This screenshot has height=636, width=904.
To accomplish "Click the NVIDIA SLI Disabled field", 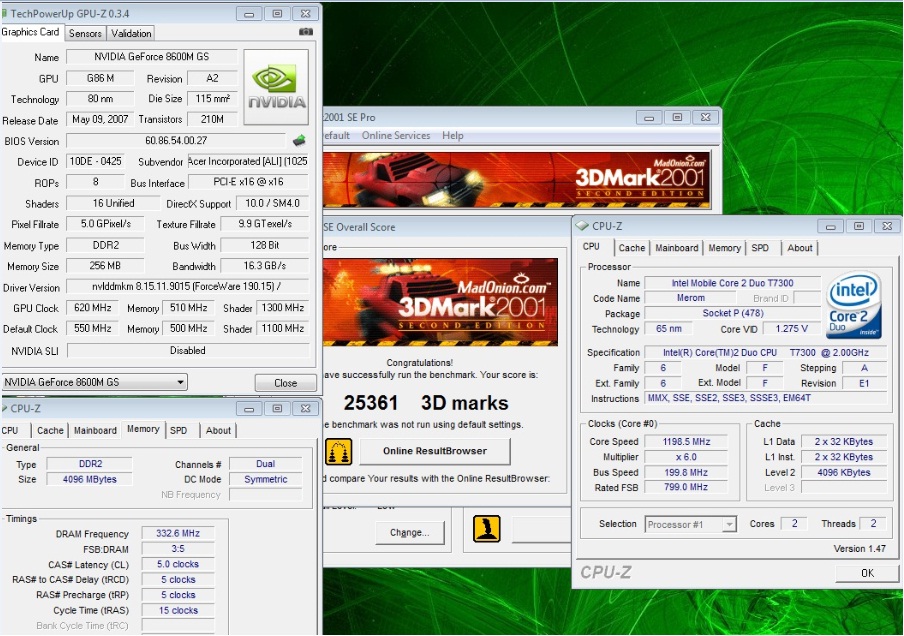I will pyautogui.click(x=187, y=350).
